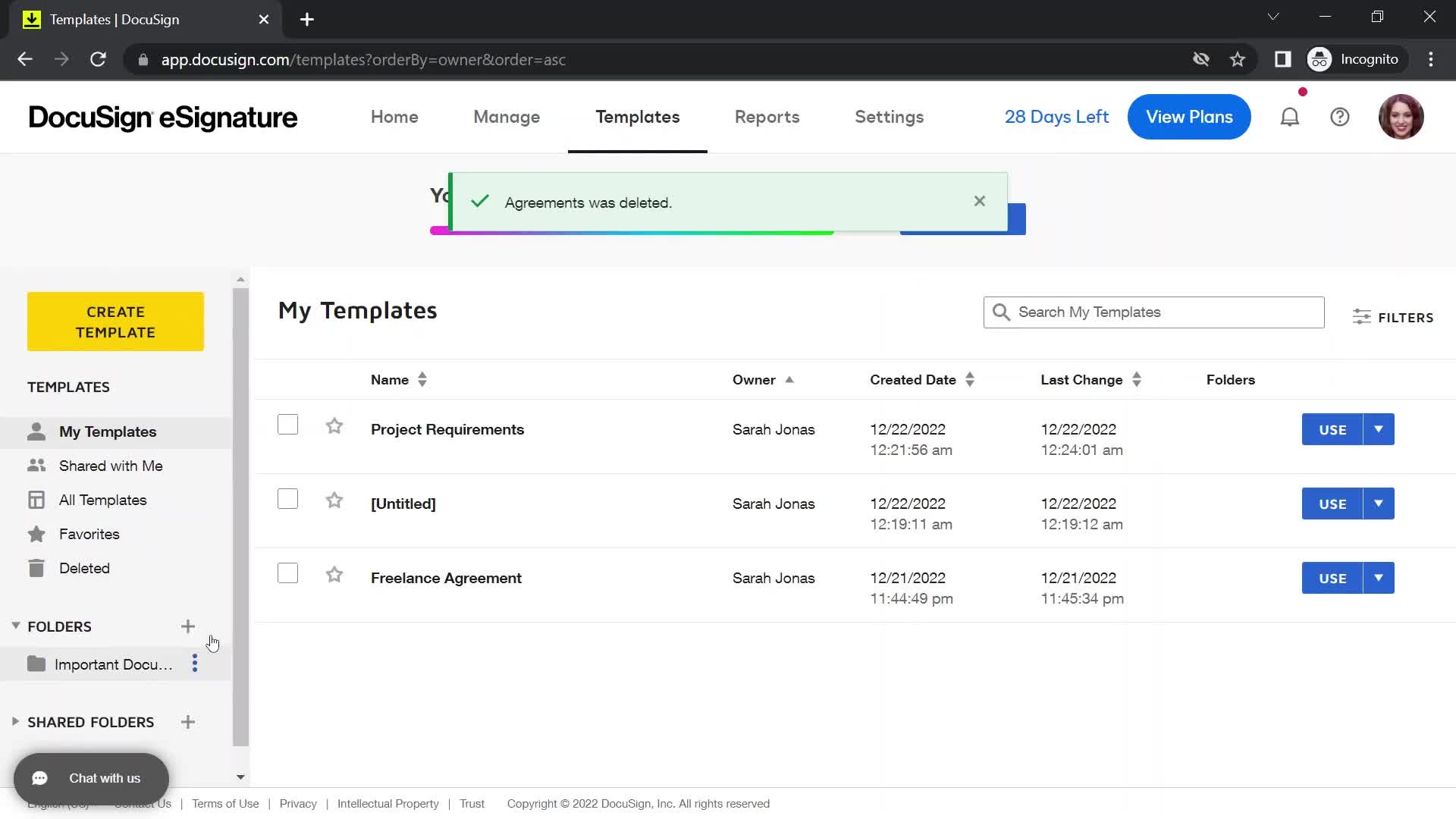Click the Favorites star icon in sidebar
Screen dimensions: 1456x819
tap(37, 534)
